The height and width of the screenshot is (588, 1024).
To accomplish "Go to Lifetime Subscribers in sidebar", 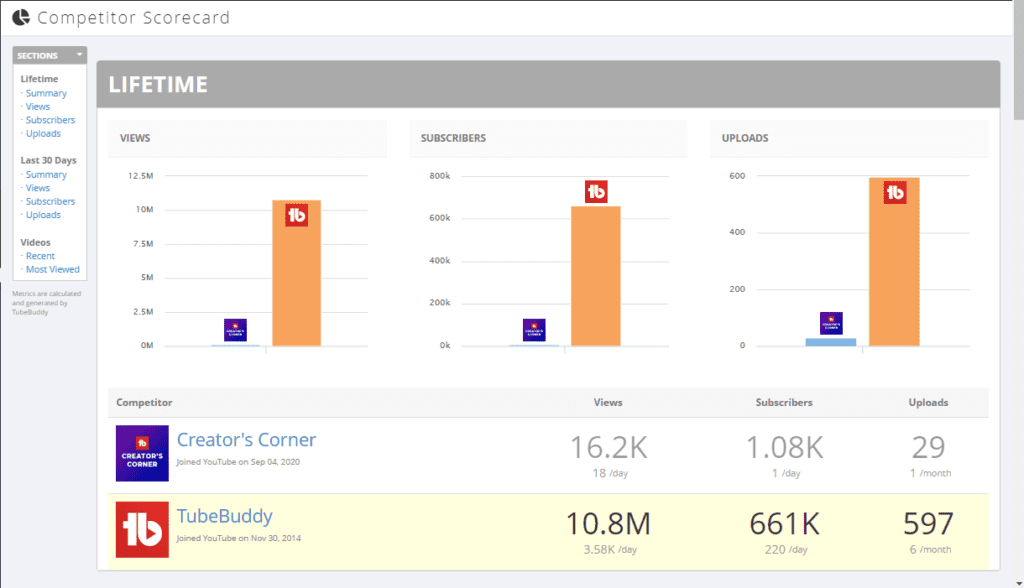I will click(x=50, y=120).
